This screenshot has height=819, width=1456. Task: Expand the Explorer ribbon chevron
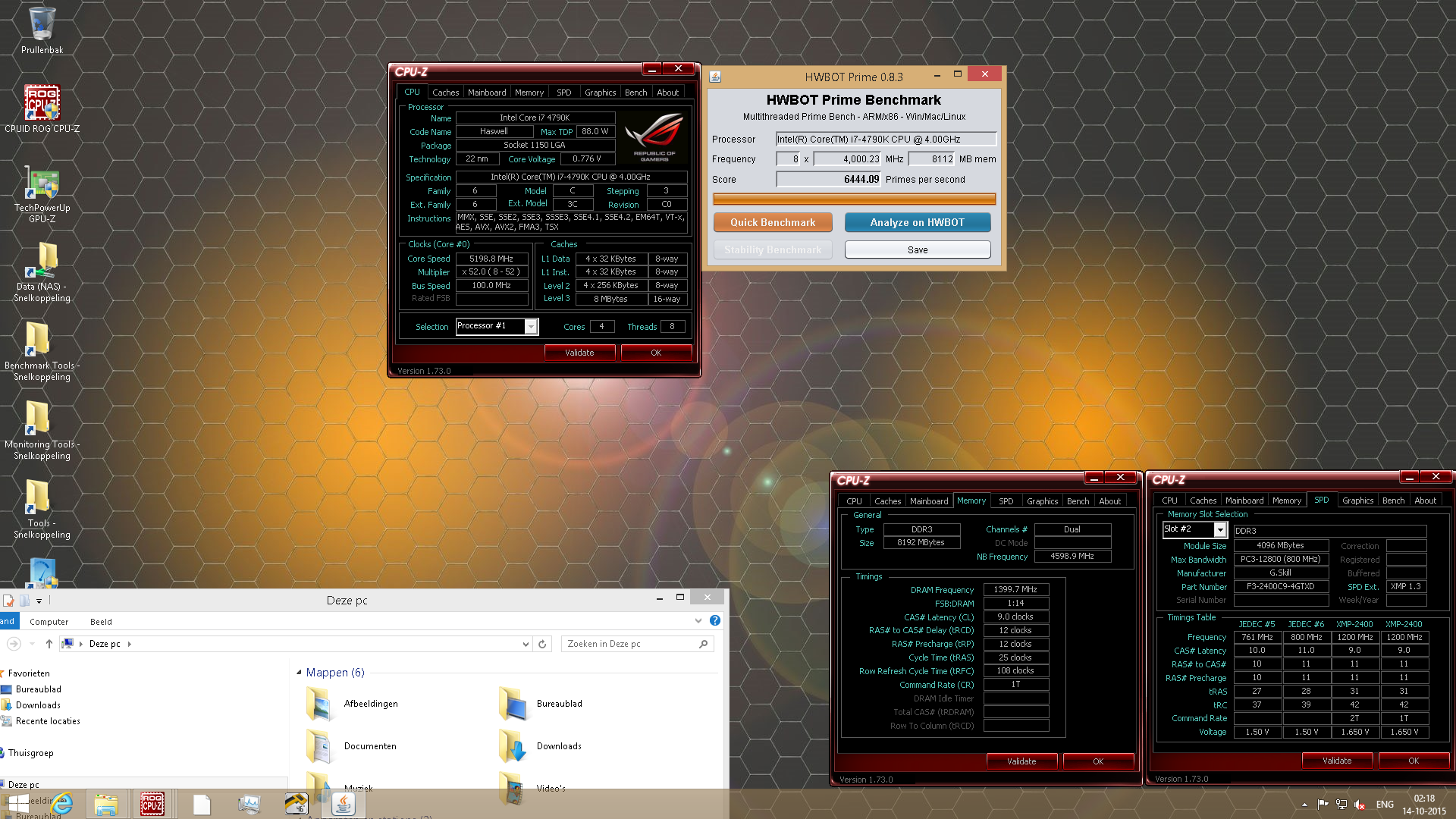(x=698, y=620)
